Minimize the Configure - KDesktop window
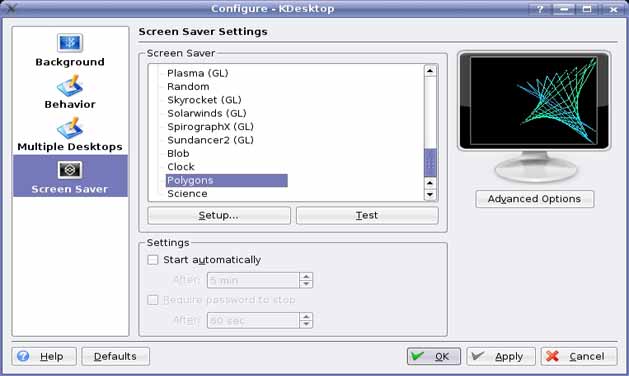 click(564, 9)
